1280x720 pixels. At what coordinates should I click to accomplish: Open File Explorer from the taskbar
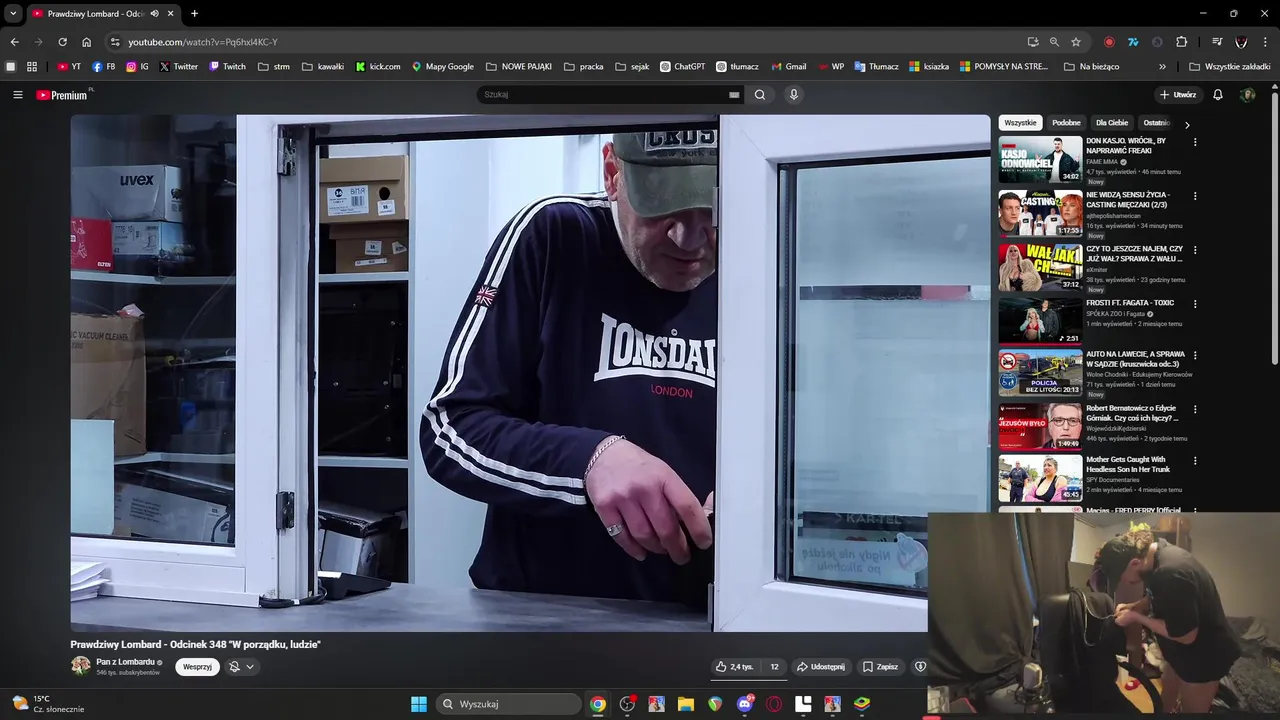pyautogui.click(x=686, y=704)
